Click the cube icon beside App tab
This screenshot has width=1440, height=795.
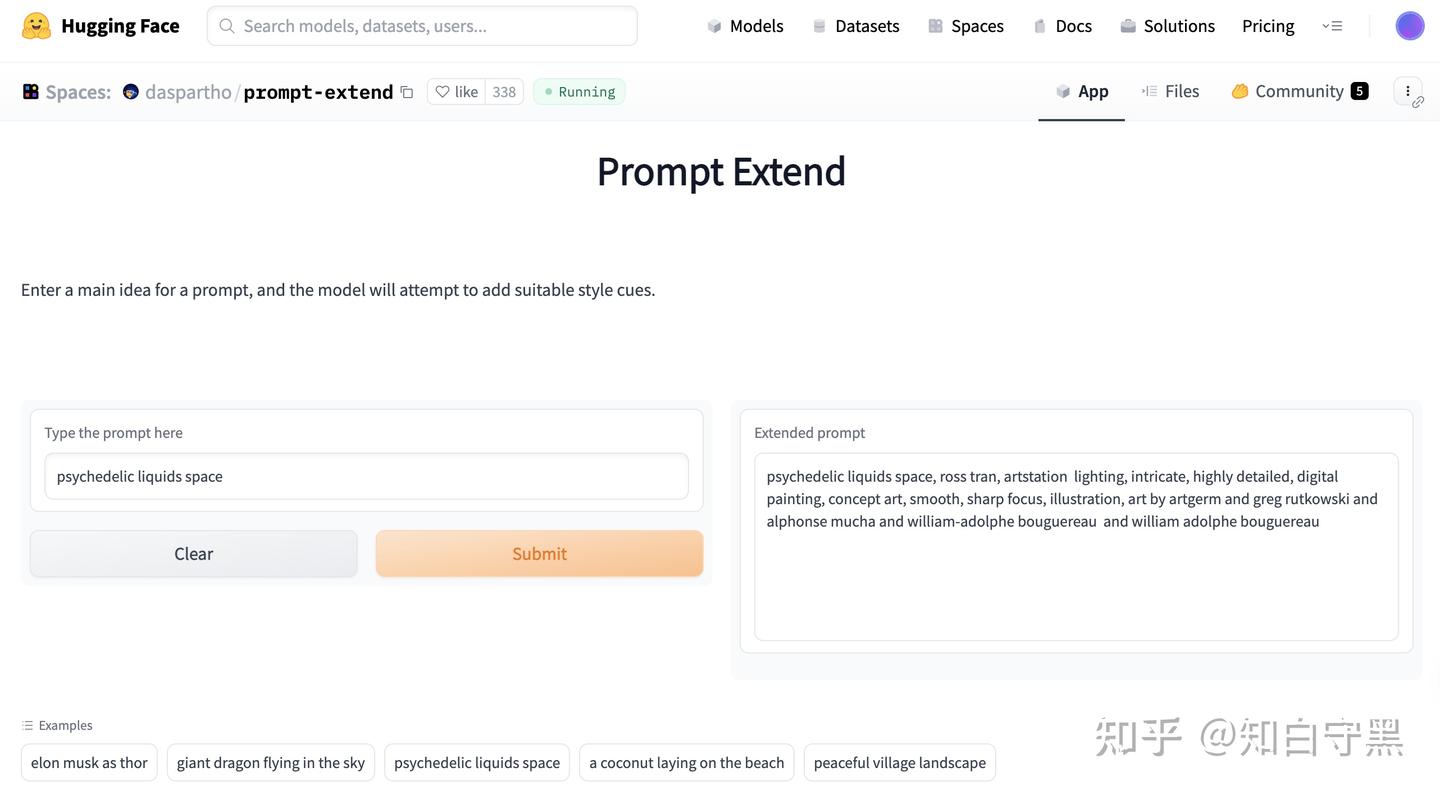click(1063, 90)
